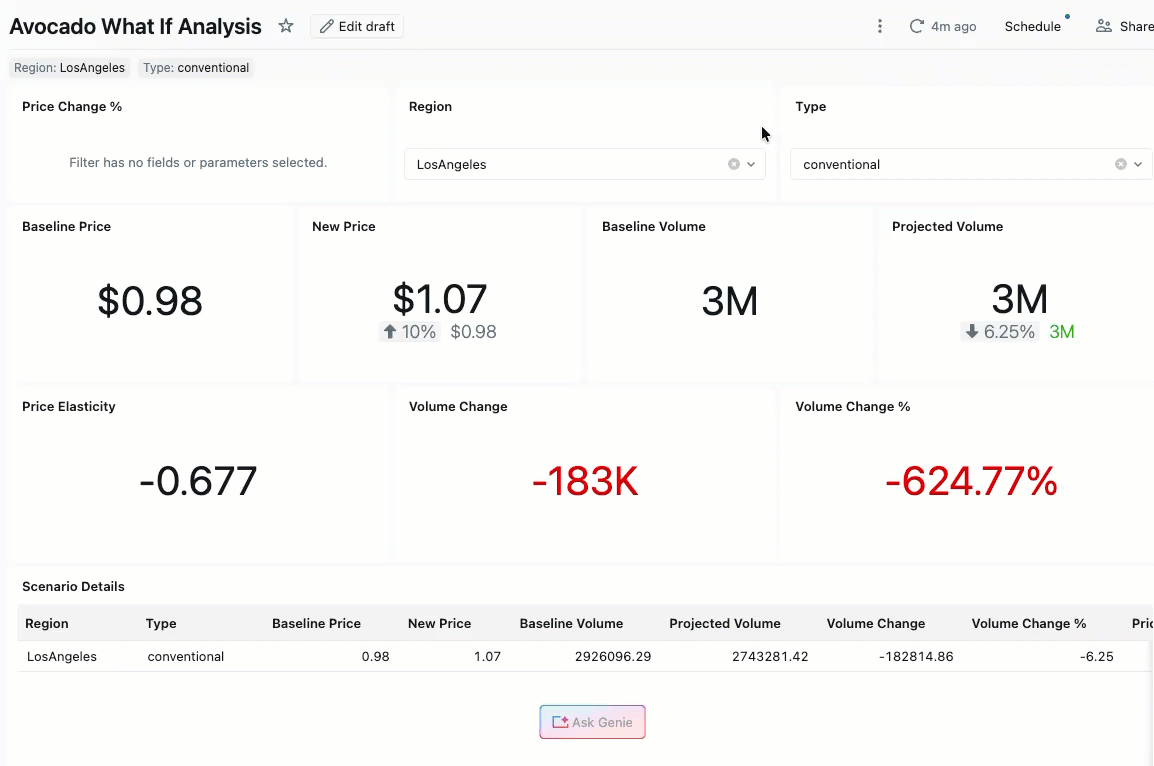Click the Scenario Details section header
1154x766 pixels.
(x=73, y=586)
